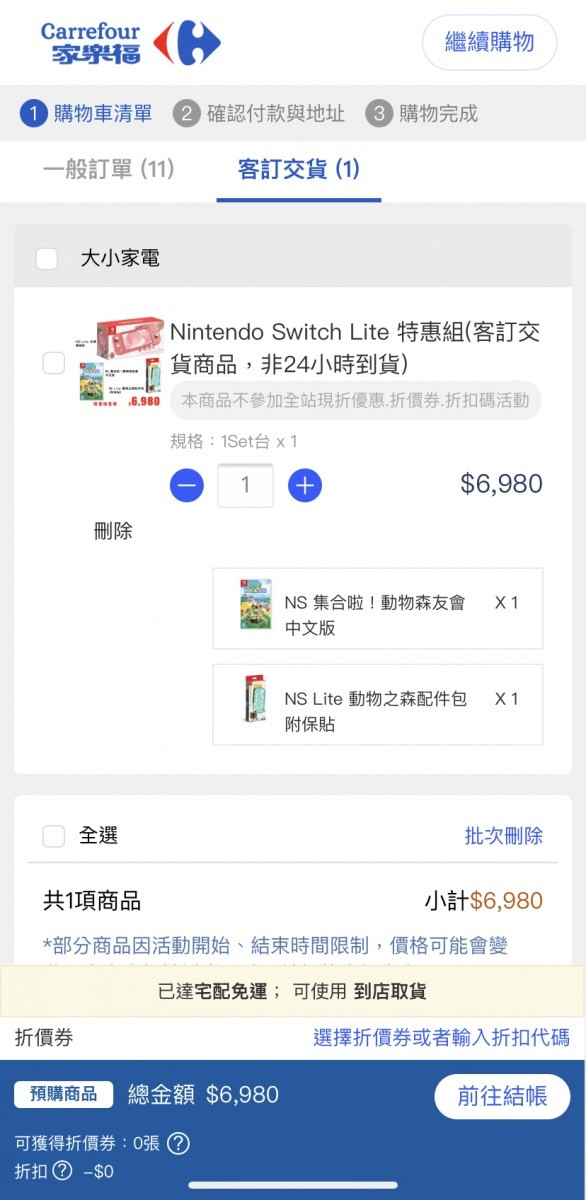Open help icon next to 折扣
The width and height of the screenshot is (586, 1200).
pyautogui.click(x=62, y=1171)
